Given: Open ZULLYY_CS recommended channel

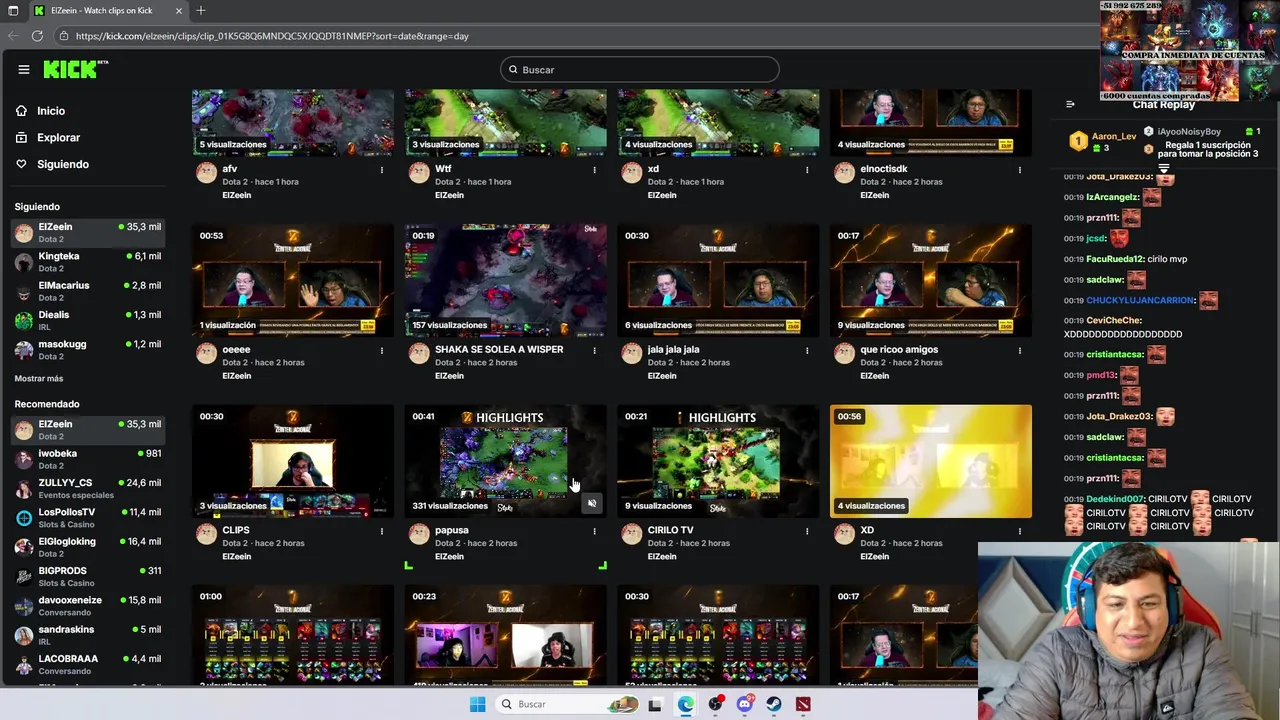Looking at the screenshot, I should tap(87, 488).
